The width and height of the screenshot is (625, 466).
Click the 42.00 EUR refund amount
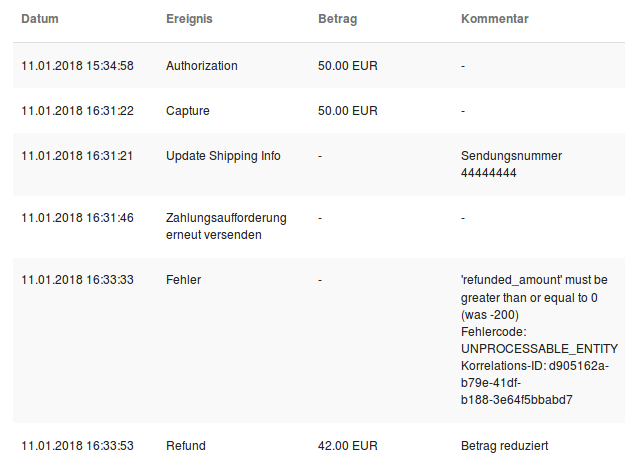tap(348, 446)
